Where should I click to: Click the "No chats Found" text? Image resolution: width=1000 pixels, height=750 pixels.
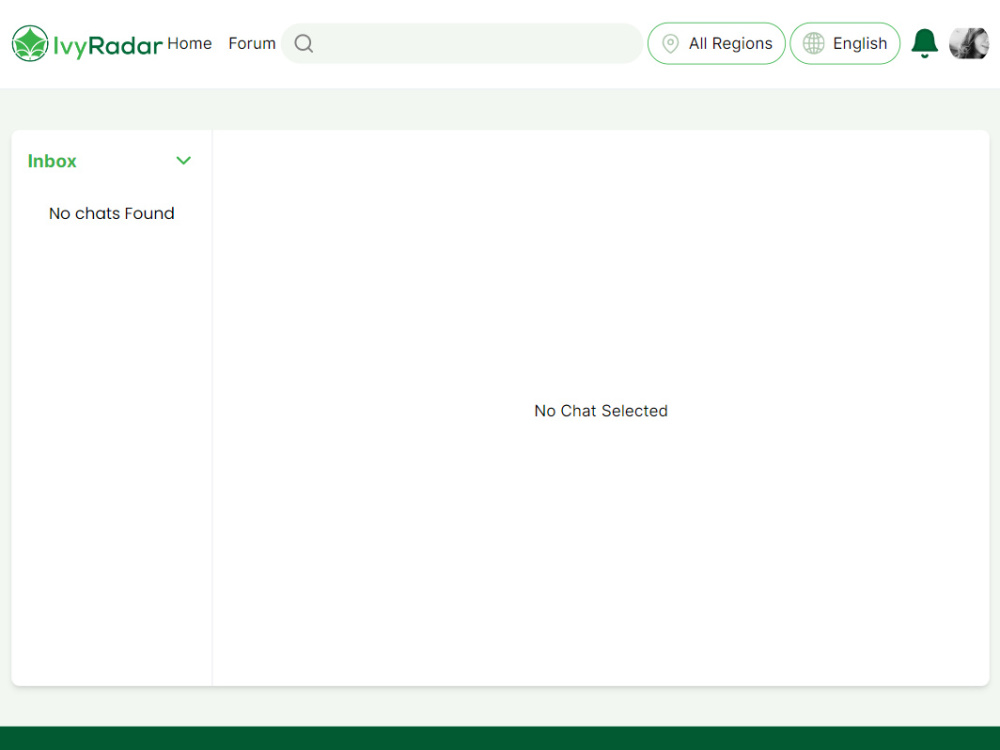coord(112,213)
